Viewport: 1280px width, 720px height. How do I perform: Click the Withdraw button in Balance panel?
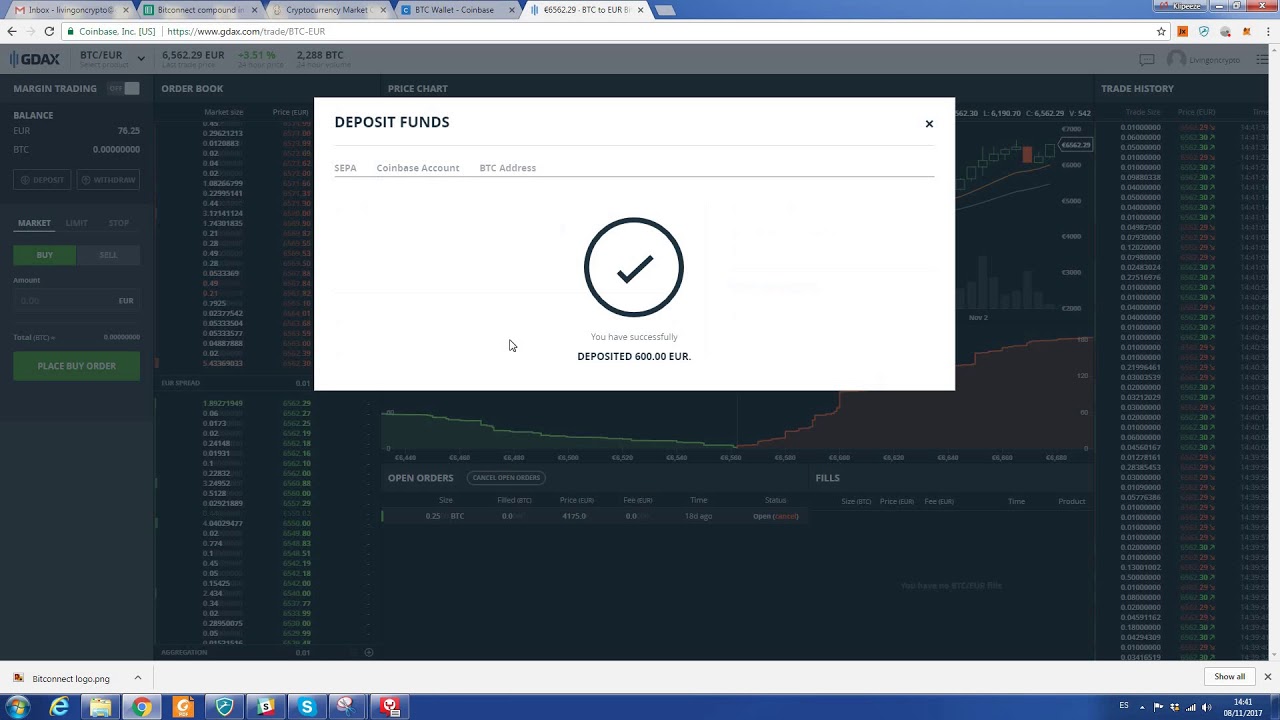coord(108,180)
